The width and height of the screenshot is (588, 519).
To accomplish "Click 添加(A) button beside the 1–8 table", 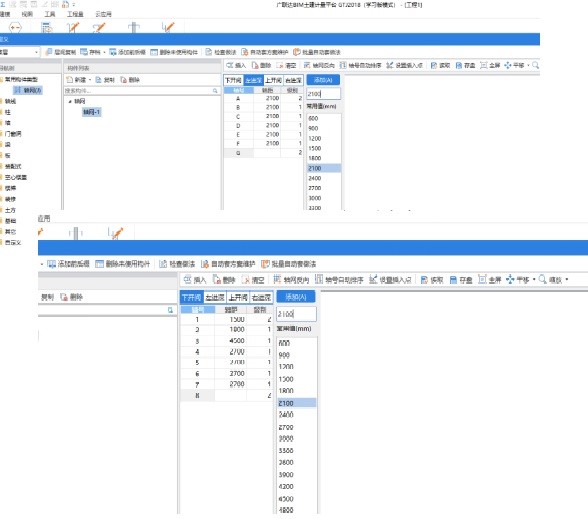I will point(296,297).
